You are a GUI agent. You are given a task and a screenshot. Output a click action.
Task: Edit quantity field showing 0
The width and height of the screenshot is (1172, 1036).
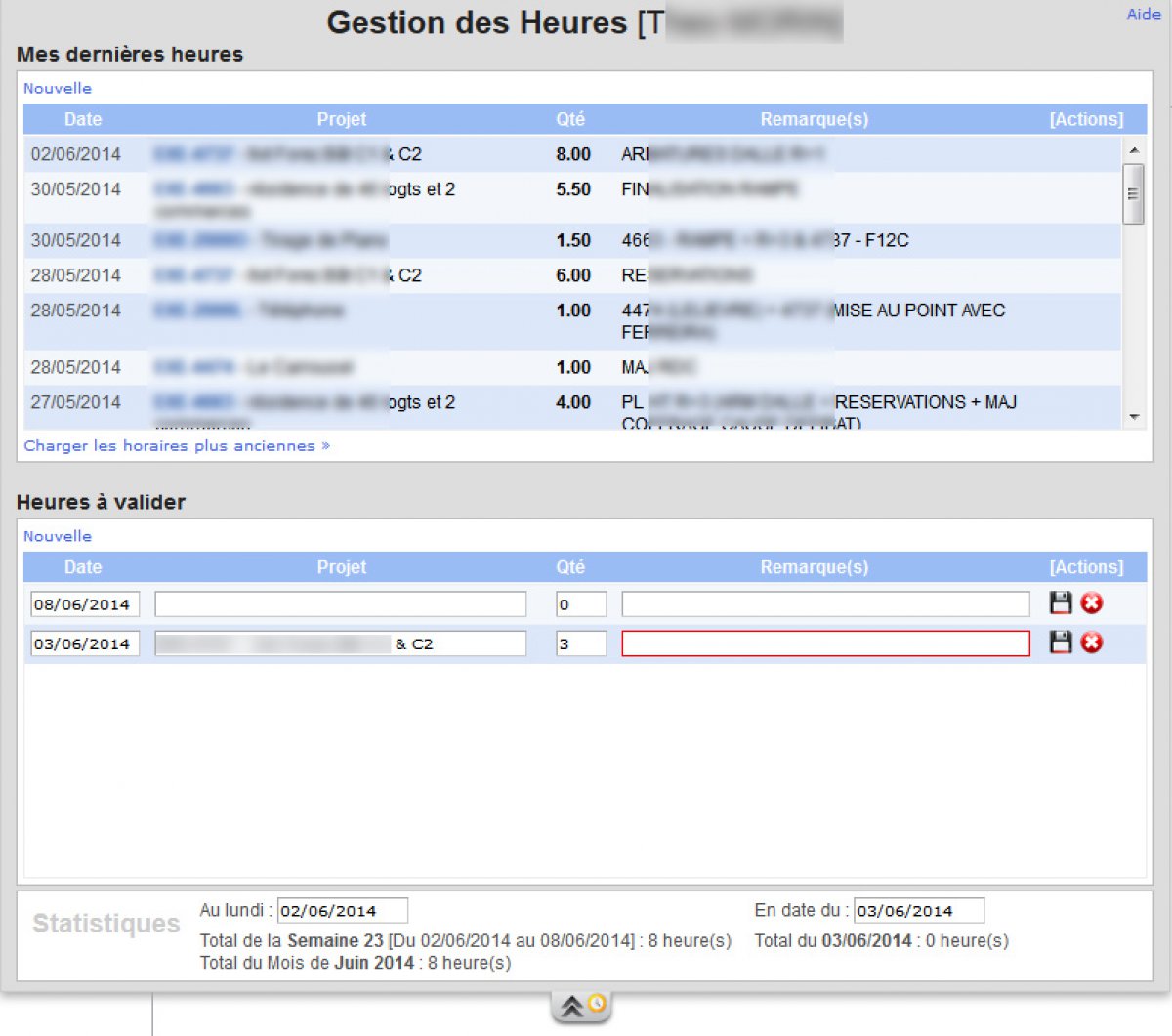click(581, 604)
